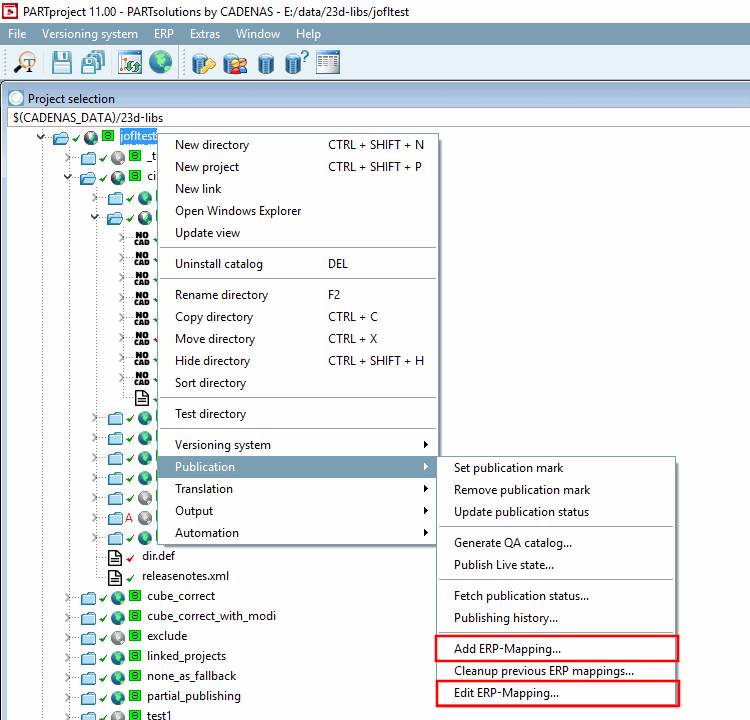Collapse the jofltest root folder node
Image resolution: width=750 pixels, height=720 pixels.
point(41,137)
